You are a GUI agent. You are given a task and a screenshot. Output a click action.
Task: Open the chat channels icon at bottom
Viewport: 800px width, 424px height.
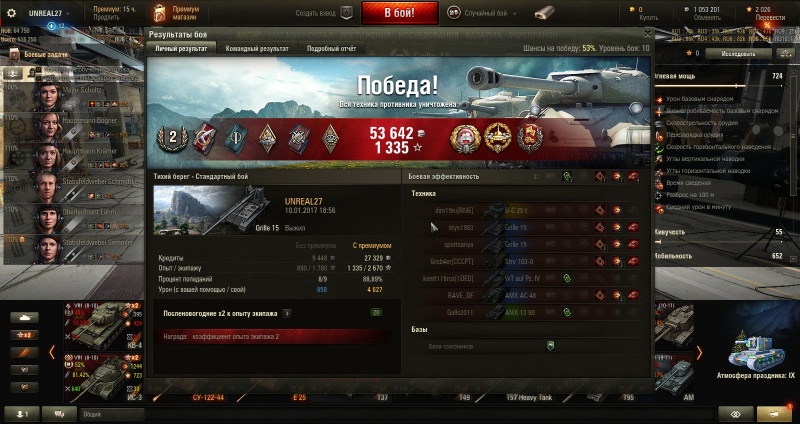[59, 414]
